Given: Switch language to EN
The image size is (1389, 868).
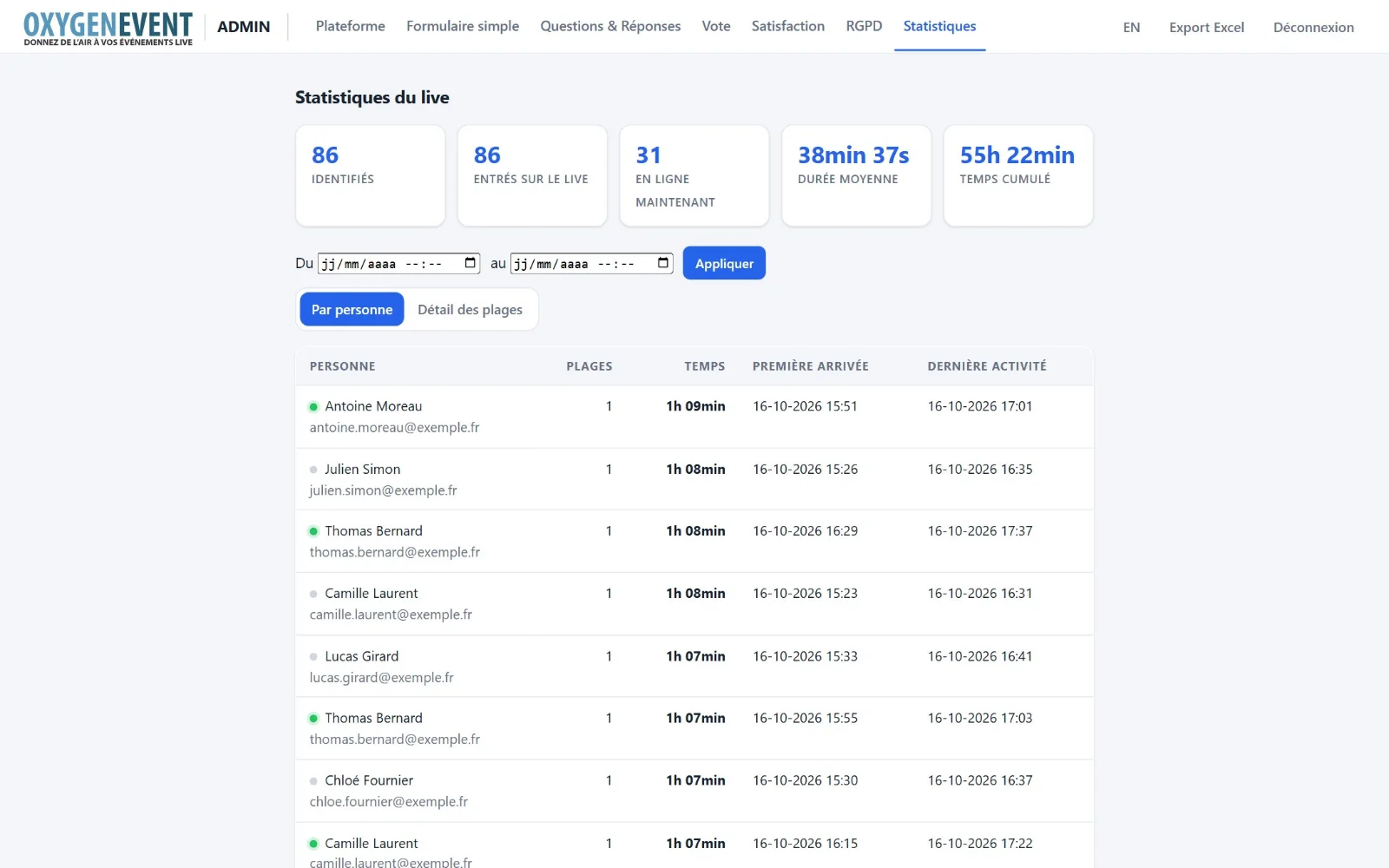Looking at the screenshot, I should 1131,28.
